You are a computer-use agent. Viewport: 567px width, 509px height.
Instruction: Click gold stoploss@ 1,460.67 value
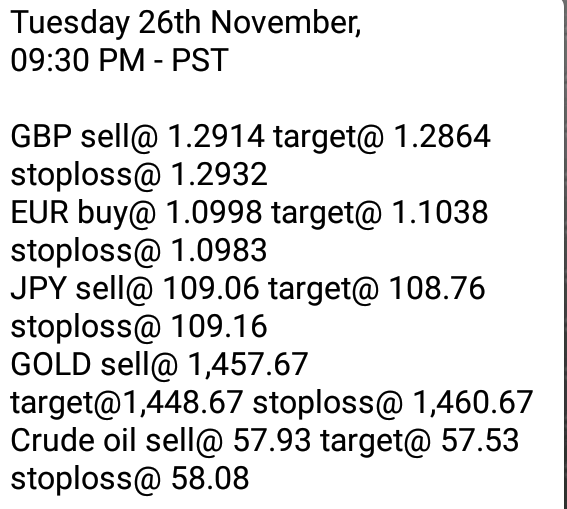click(392, 403)
